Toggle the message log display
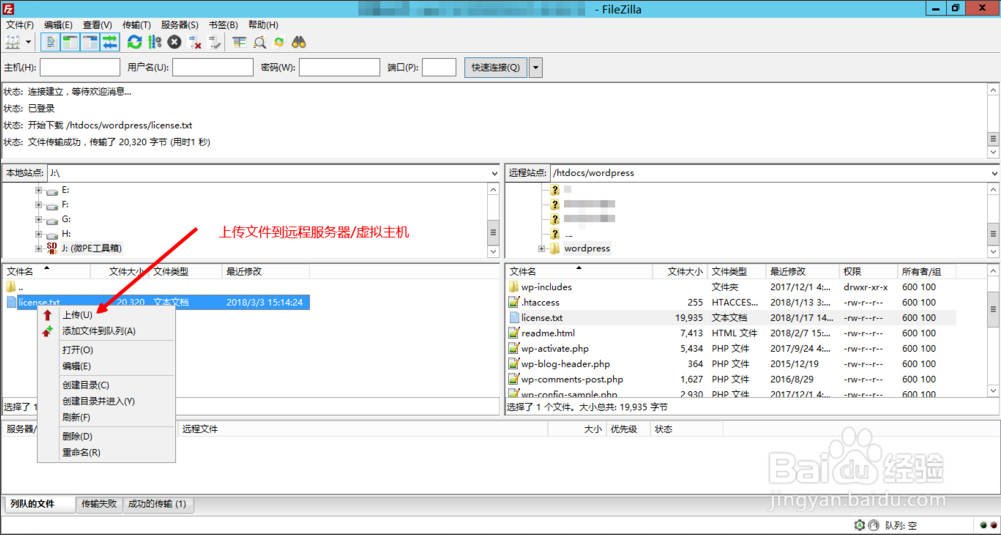 pyautogui.click(x=50, y=42)
